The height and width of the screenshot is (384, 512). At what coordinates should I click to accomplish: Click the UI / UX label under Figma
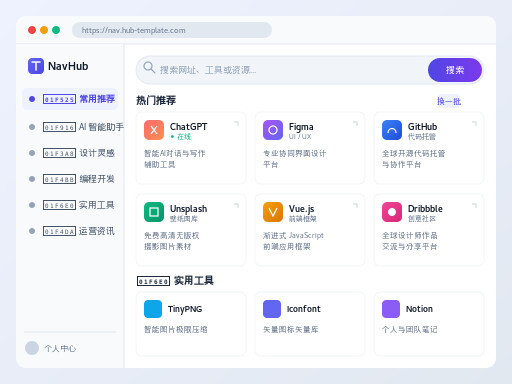[x=300, y=136]
